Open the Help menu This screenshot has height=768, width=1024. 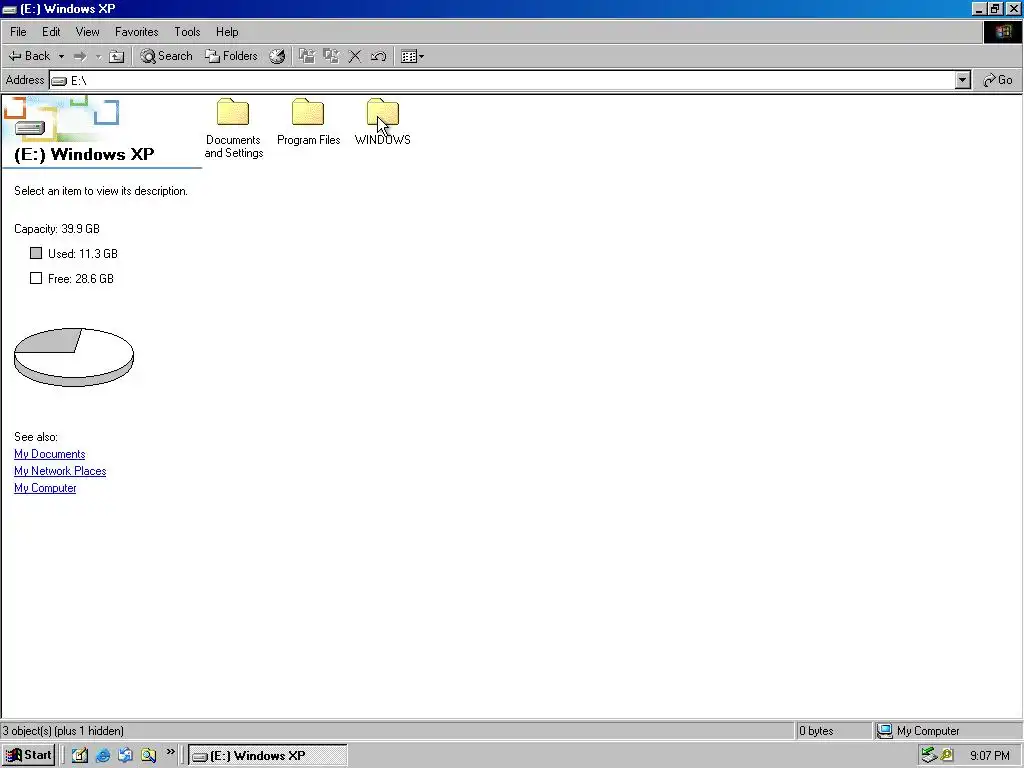pos(227,31)
